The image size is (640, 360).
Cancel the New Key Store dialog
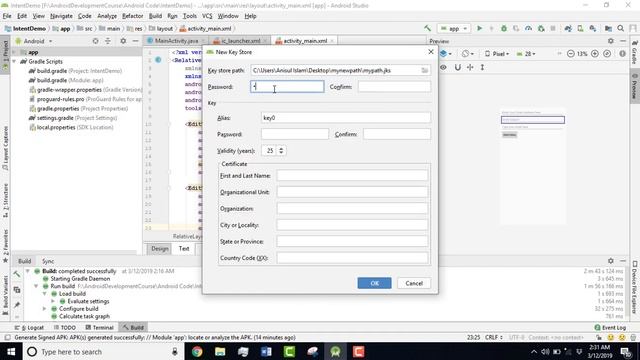(x=414, y=283)
